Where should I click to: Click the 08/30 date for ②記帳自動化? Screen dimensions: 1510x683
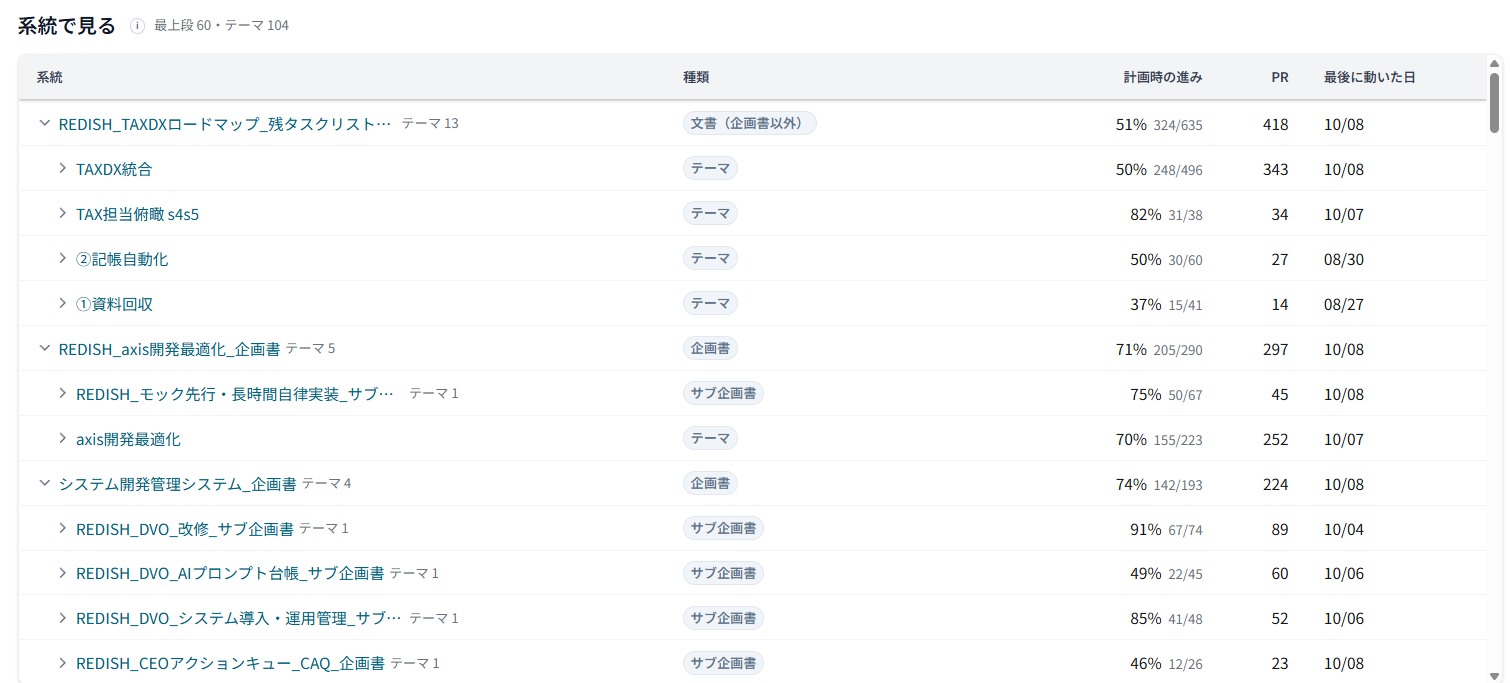(x=1344, y=259)
